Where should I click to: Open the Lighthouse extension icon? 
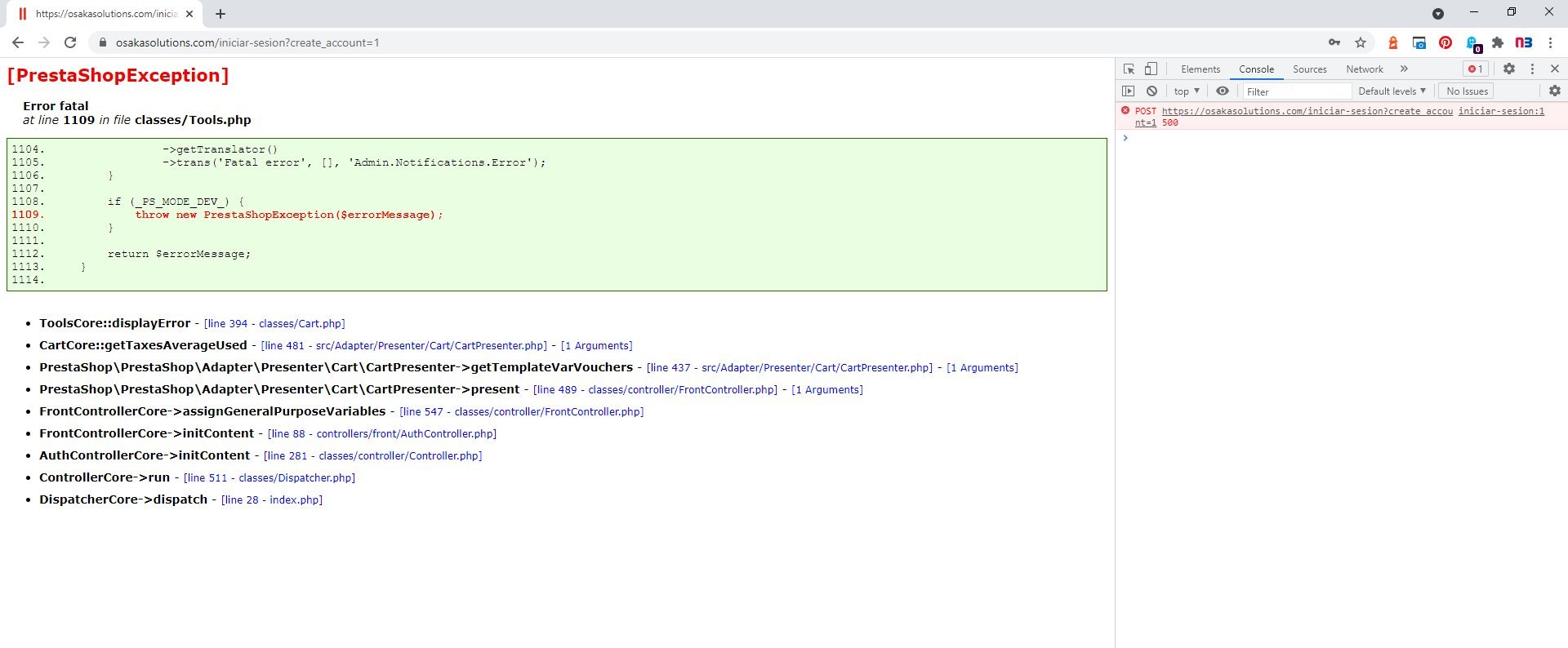pos(1393,42)
